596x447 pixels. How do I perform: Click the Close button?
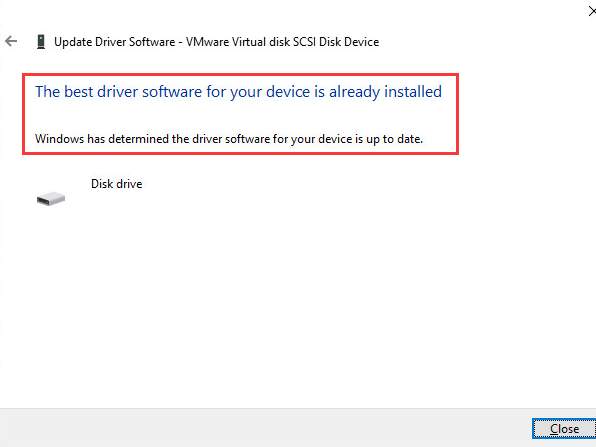pos(564,429)
